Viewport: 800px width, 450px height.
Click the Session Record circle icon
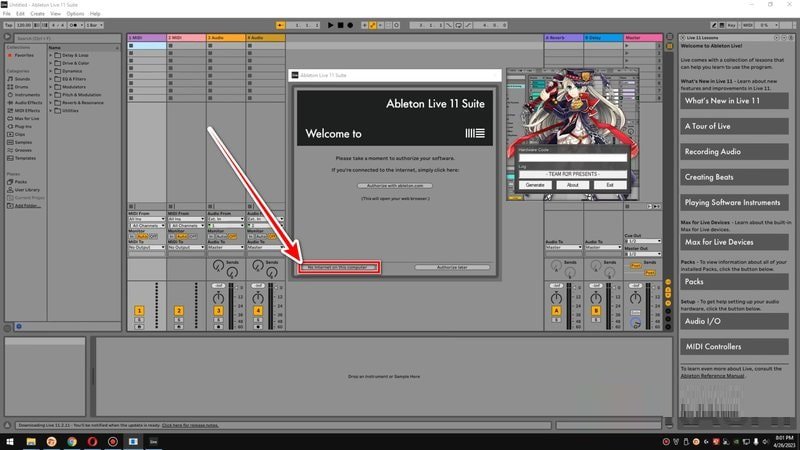click(396, 25)
